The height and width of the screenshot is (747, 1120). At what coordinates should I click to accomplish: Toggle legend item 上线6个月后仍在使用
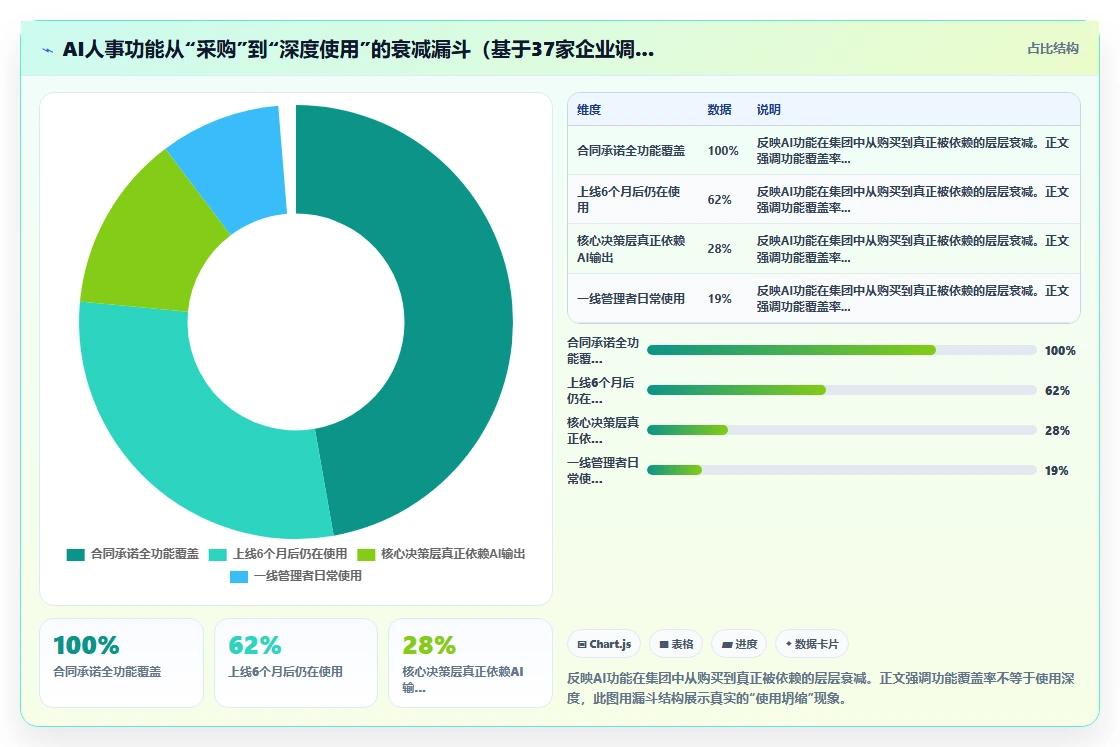click(278, 554)
